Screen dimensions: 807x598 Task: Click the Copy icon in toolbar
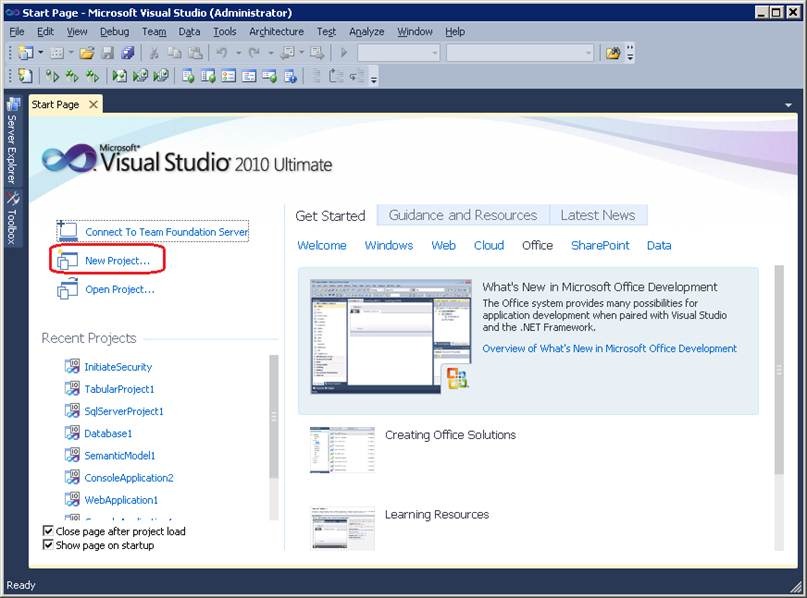coord(174,52)
